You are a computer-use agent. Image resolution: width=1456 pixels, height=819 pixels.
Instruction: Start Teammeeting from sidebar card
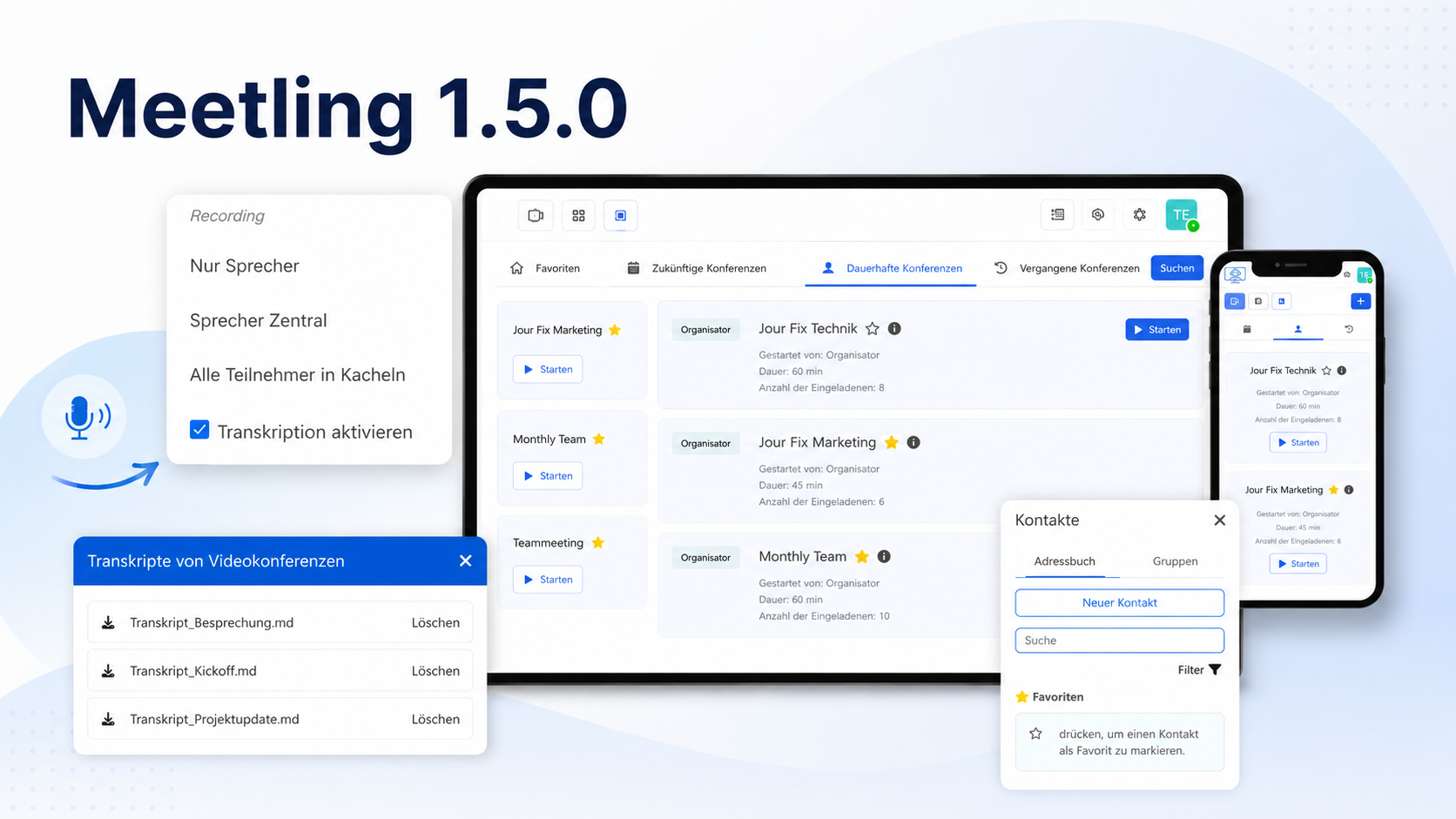548,579
